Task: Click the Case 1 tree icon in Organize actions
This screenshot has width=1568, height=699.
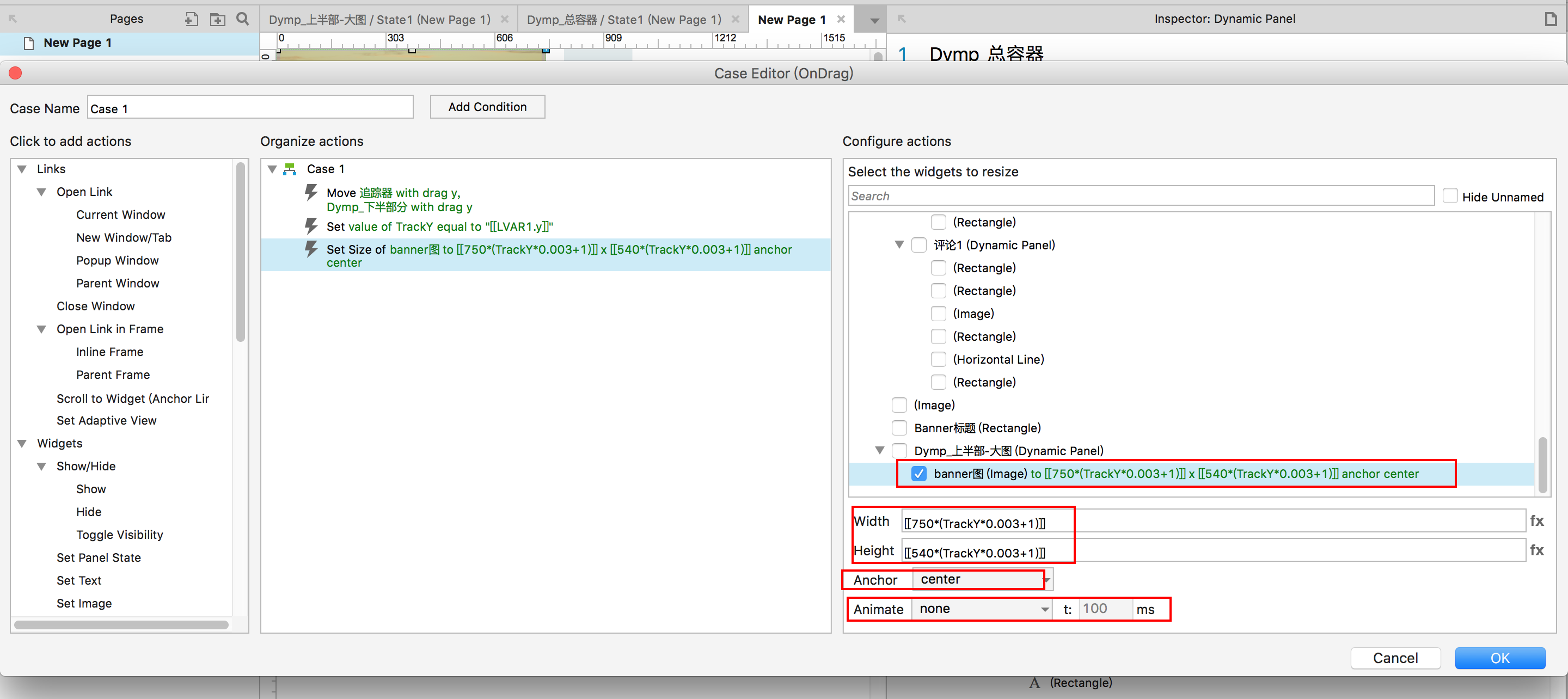Action: point(290,169)
